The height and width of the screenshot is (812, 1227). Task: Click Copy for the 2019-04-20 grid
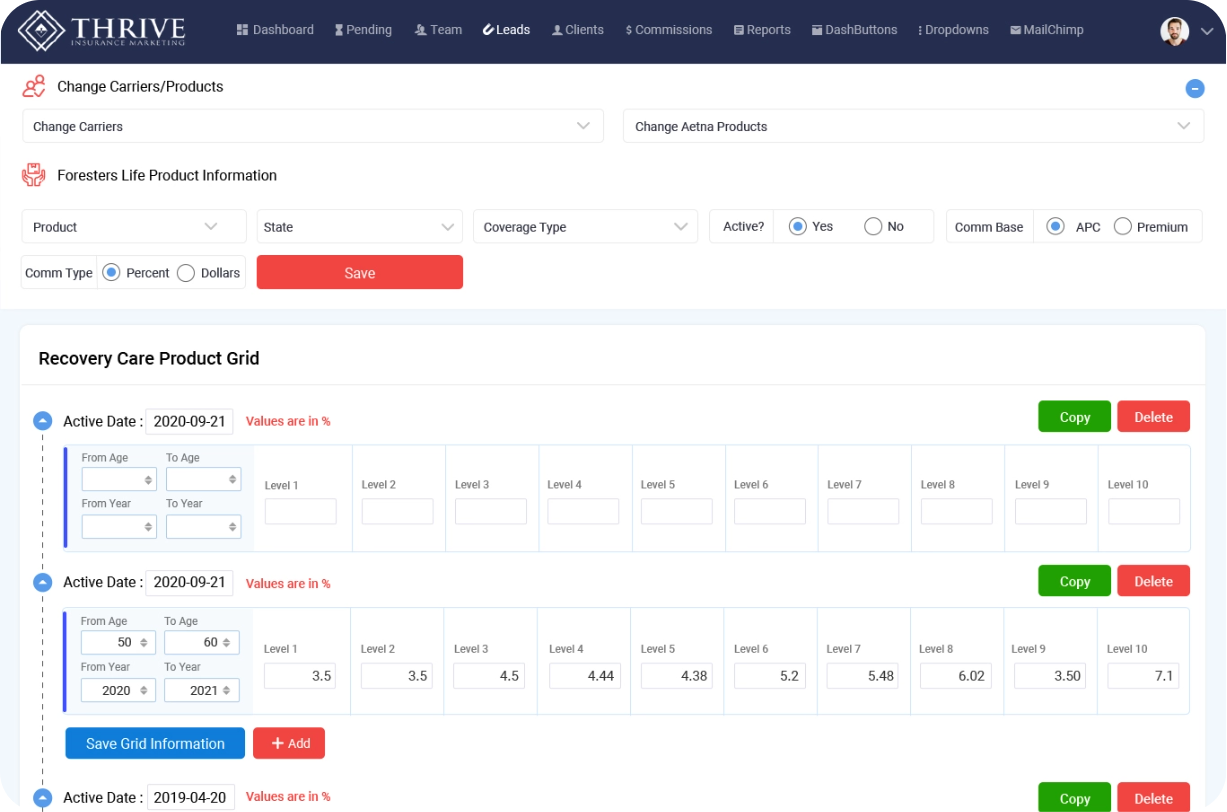(x=1075, y=798)
